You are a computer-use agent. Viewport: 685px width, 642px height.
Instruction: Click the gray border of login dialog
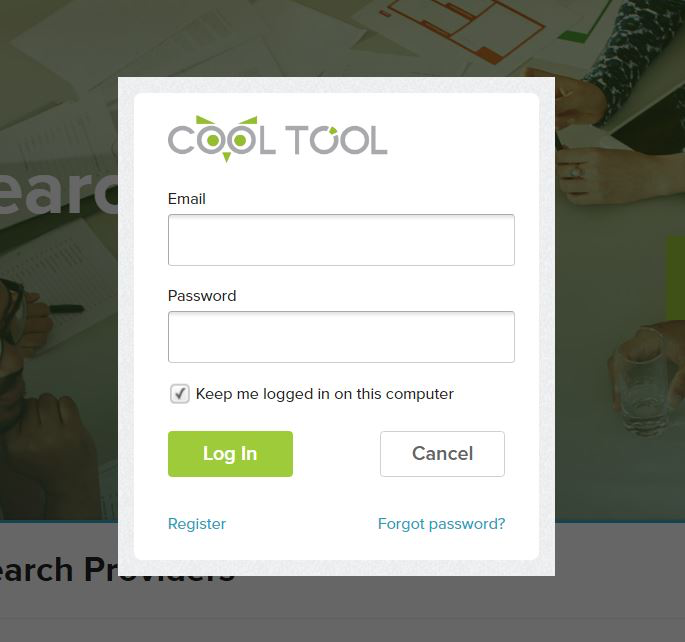pos(126,326)
